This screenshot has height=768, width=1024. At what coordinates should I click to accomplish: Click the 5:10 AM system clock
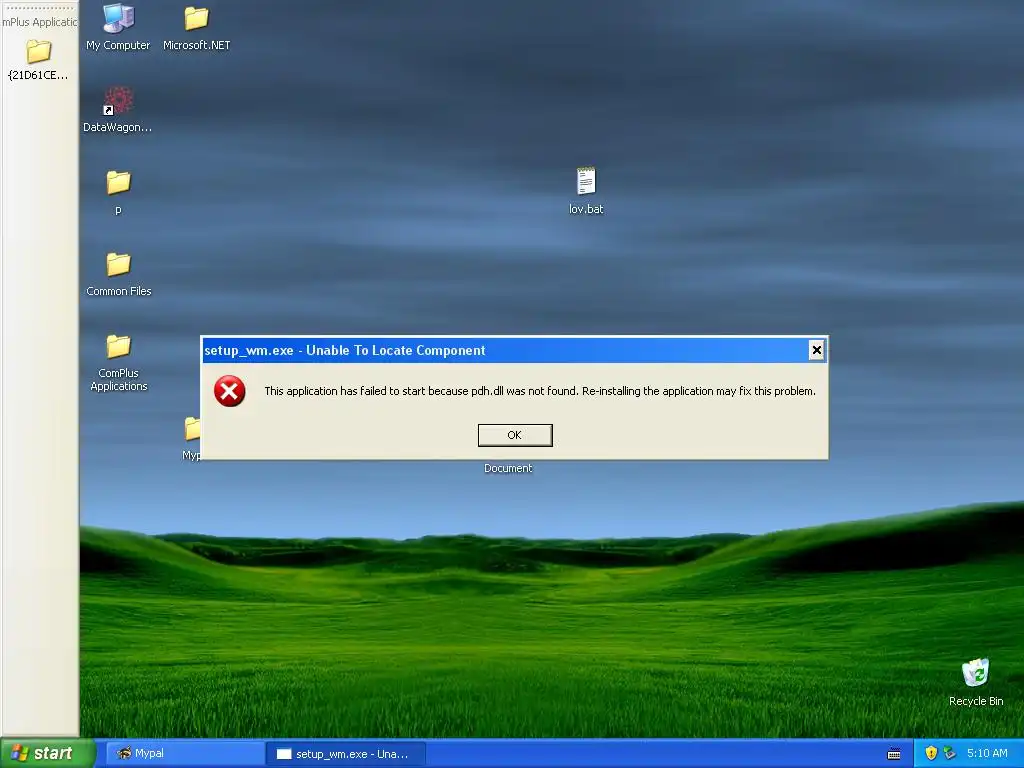987,753
